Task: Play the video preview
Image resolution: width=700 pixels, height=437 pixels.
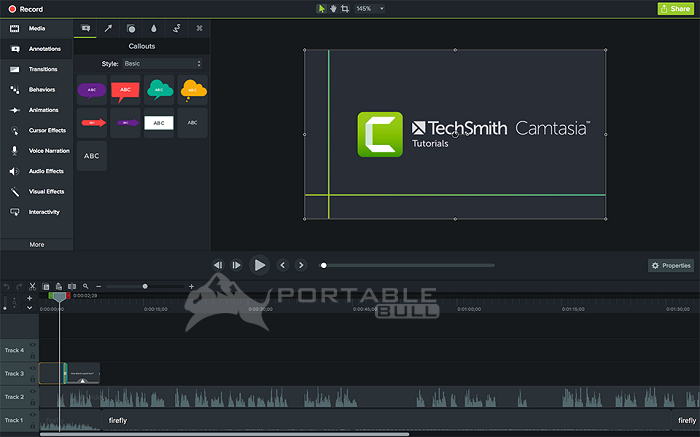Action: pos(259,265)
